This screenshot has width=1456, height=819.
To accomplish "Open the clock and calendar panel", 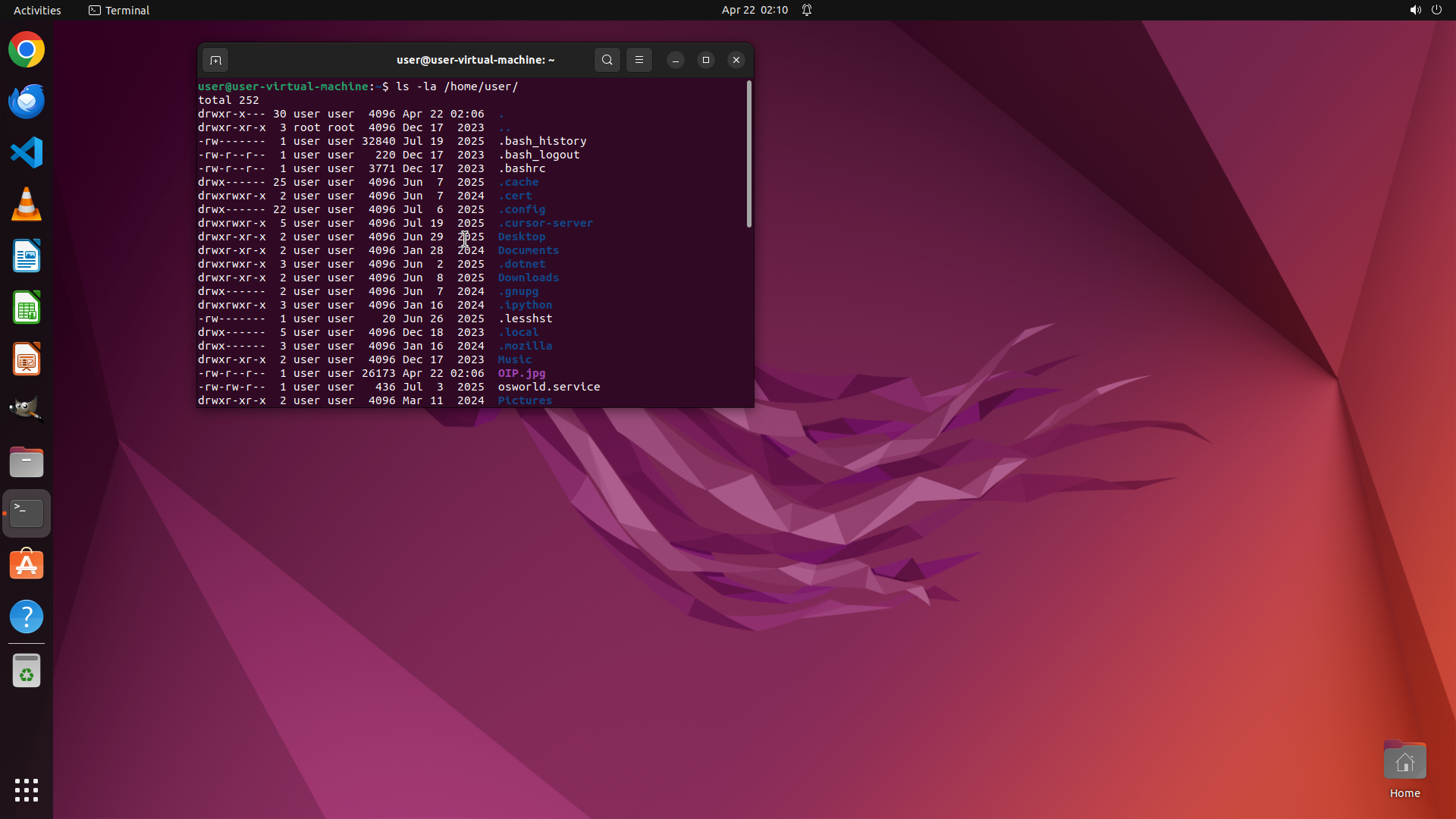I will [754, 10].
